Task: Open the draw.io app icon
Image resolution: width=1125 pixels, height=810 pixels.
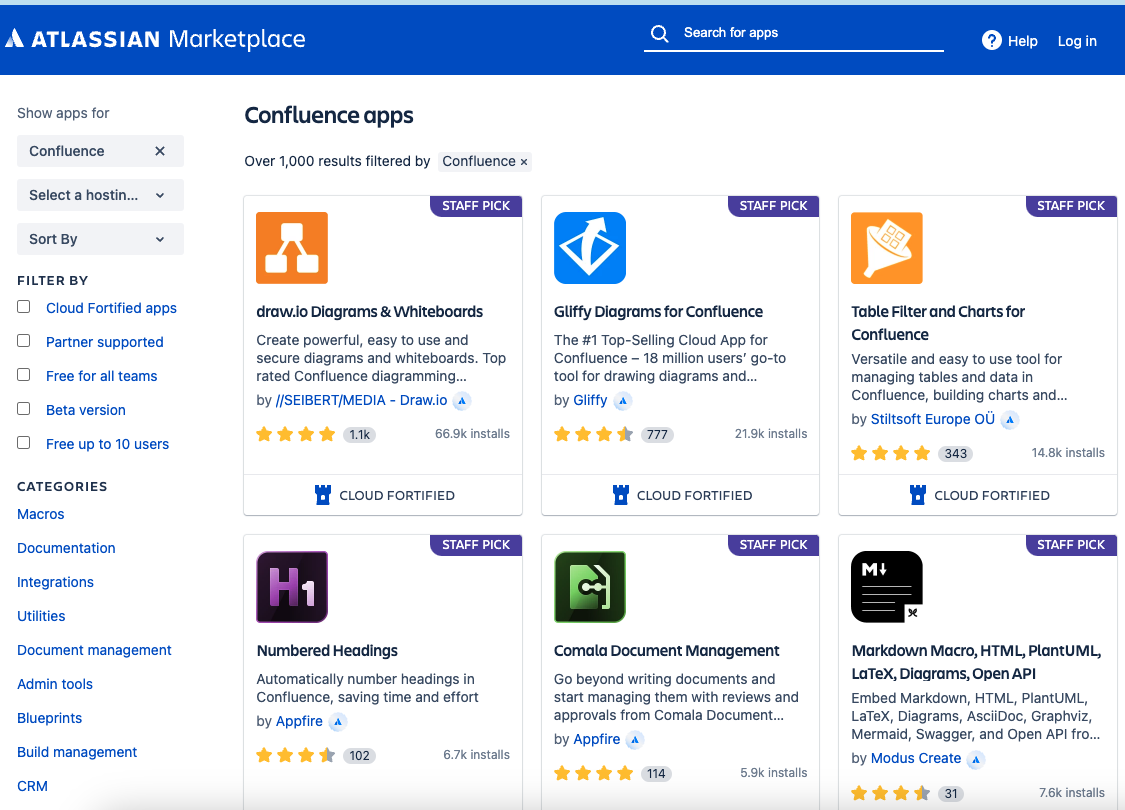Action: click(x=292, y=248)
